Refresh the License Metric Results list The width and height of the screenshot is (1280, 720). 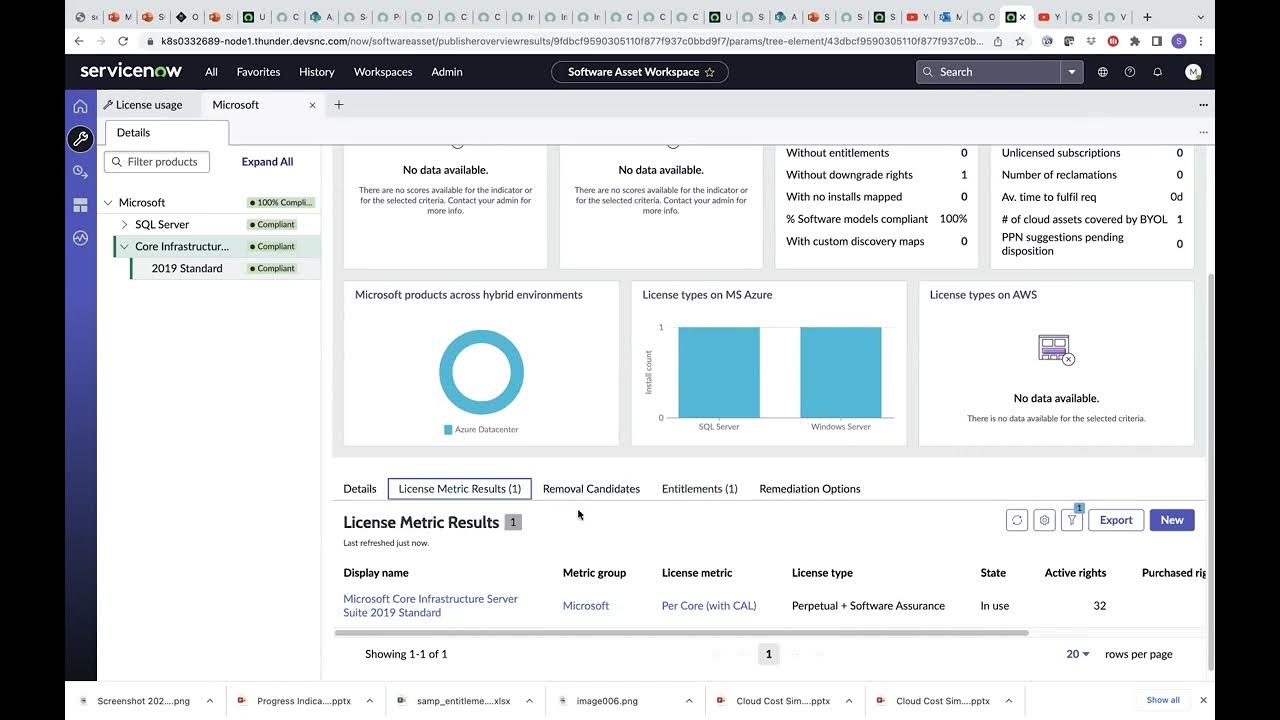1017,520
